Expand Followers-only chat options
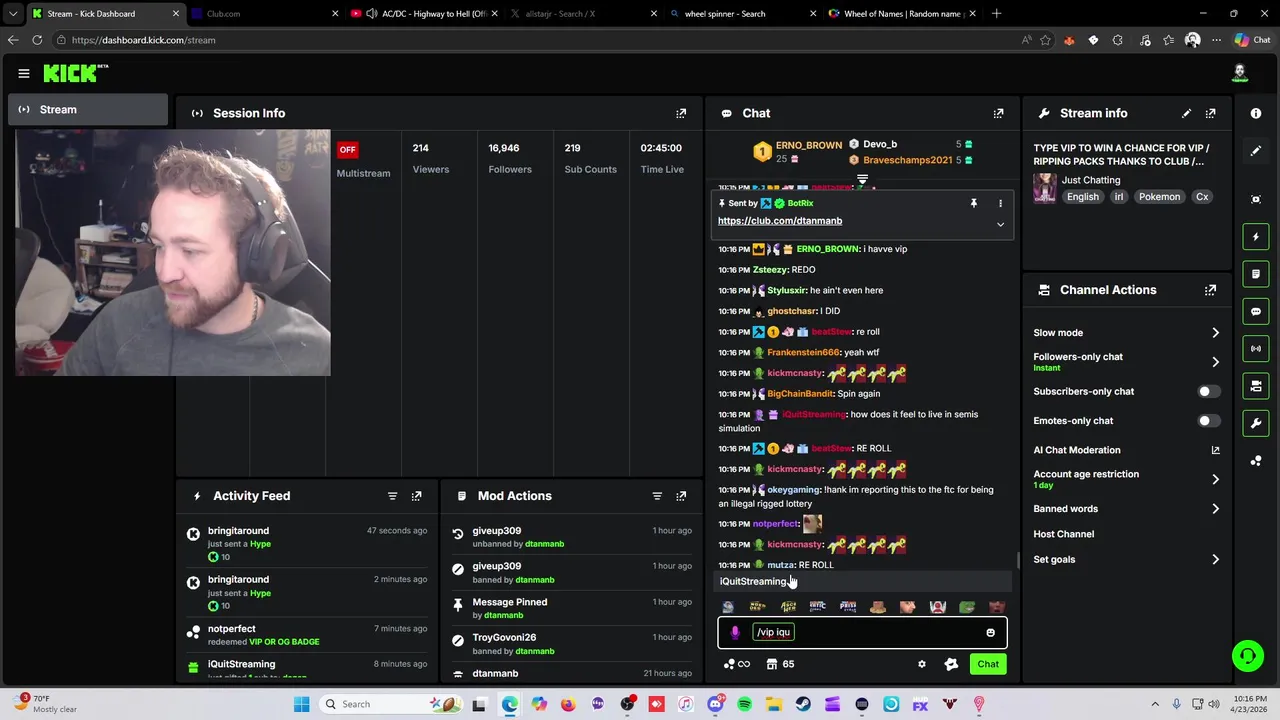The width and height of the screenshot is (1280, 720). [x=1215, y=362]
